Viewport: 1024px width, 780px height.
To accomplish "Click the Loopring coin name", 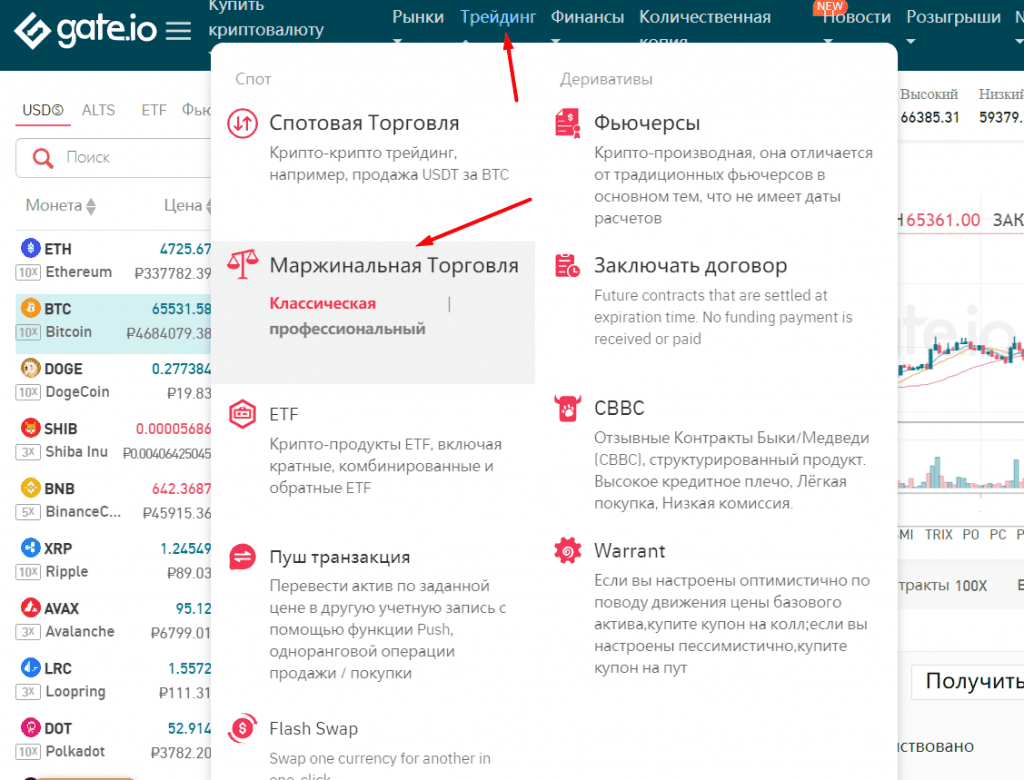I will [x=75, y=691].
